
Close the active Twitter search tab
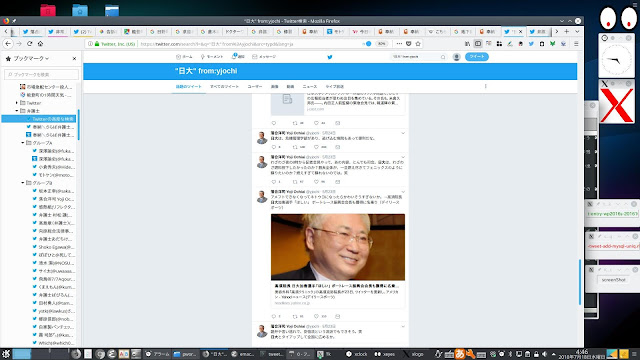tap(520, 32)
